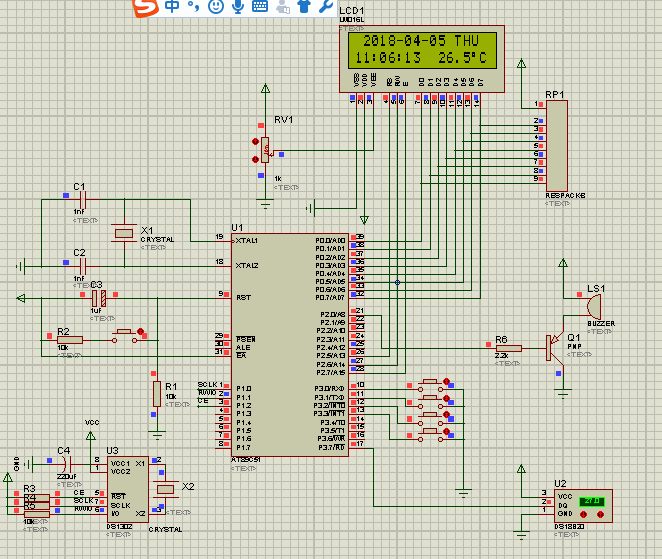Open the skin shirt icon in IME bar
Viewport: 662px width, 559px height.
(x=304, y=7)
